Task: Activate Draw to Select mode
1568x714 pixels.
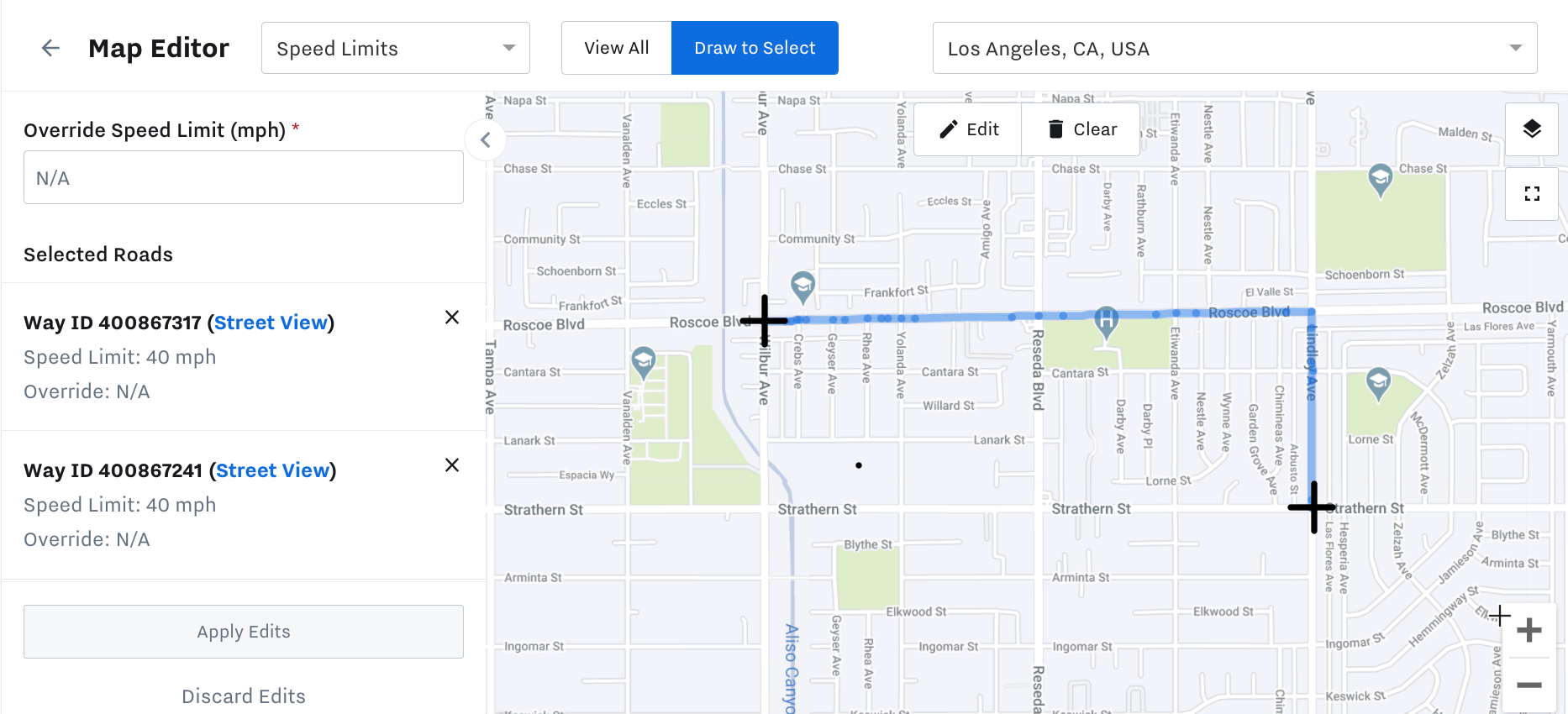Action: (755, 48)
